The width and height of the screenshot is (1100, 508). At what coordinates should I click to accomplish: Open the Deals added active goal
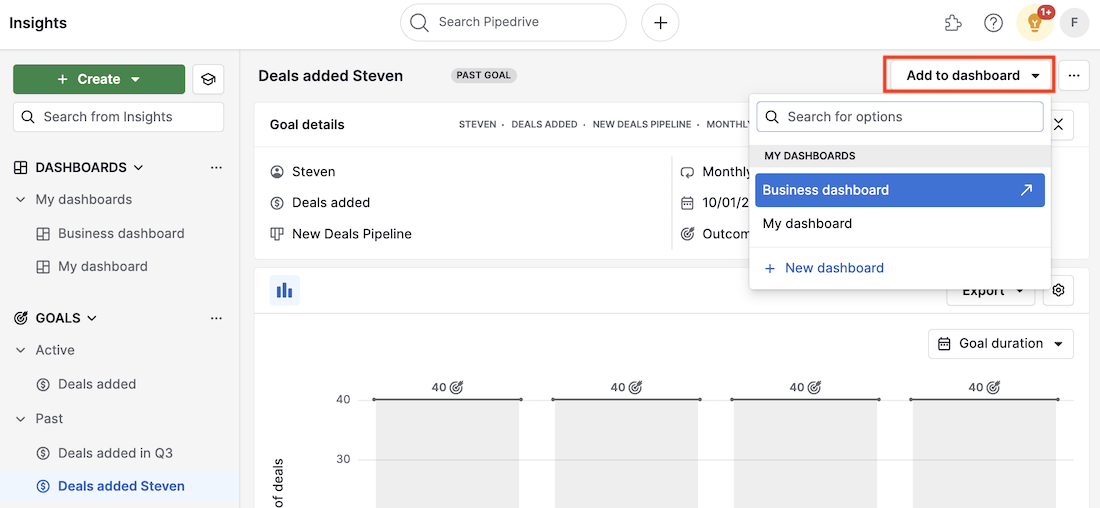[x=97, y=385]
